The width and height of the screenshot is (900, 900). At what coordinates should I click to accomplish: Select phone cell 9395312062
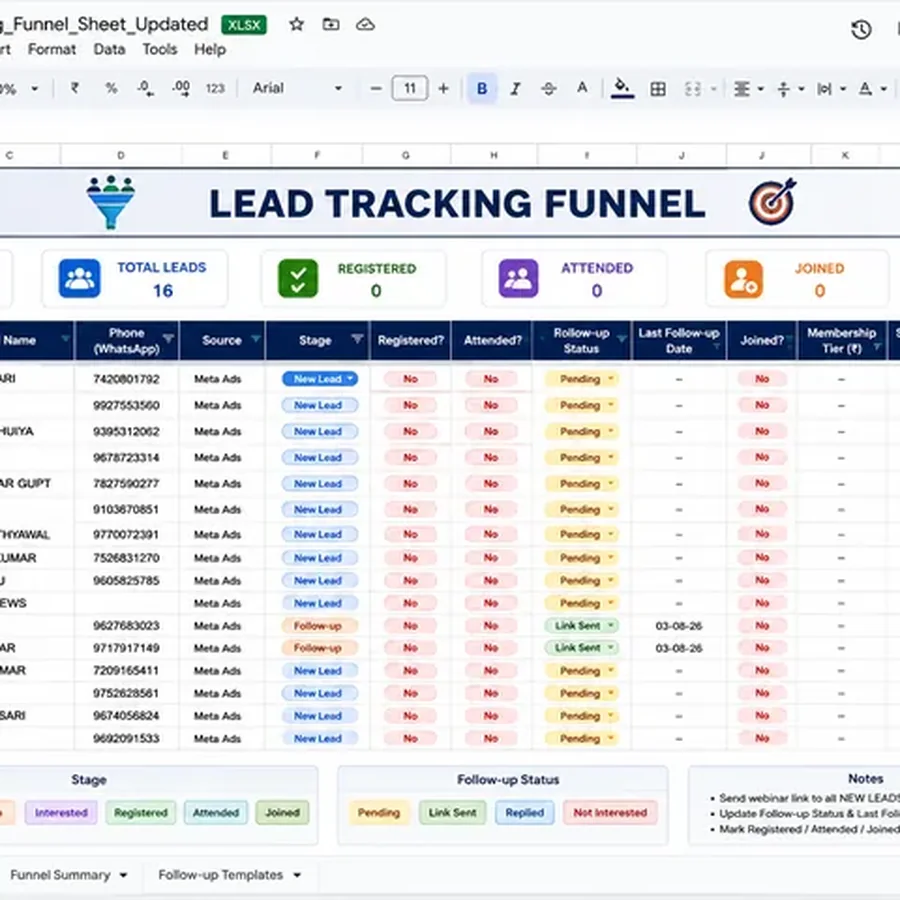point(126,432)
